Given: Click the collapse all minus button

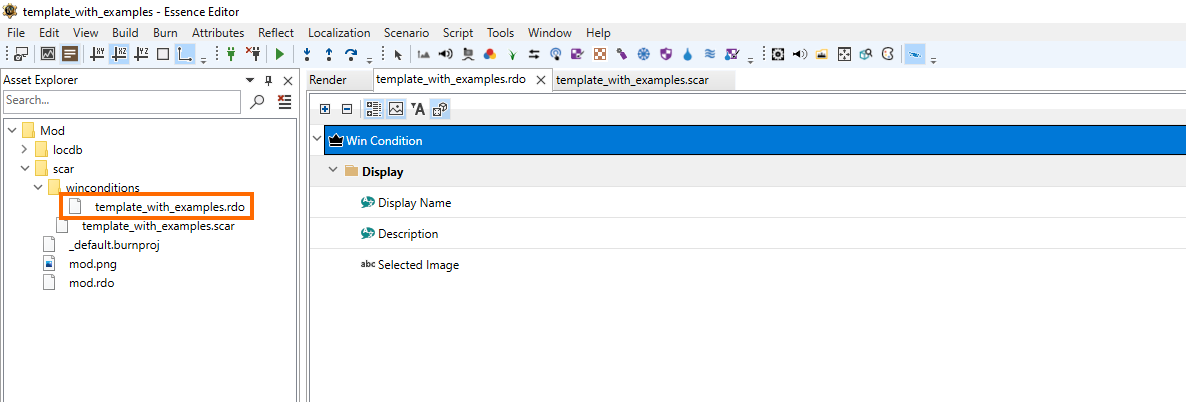Looking at the screenshot, I should tap(347, 109).
